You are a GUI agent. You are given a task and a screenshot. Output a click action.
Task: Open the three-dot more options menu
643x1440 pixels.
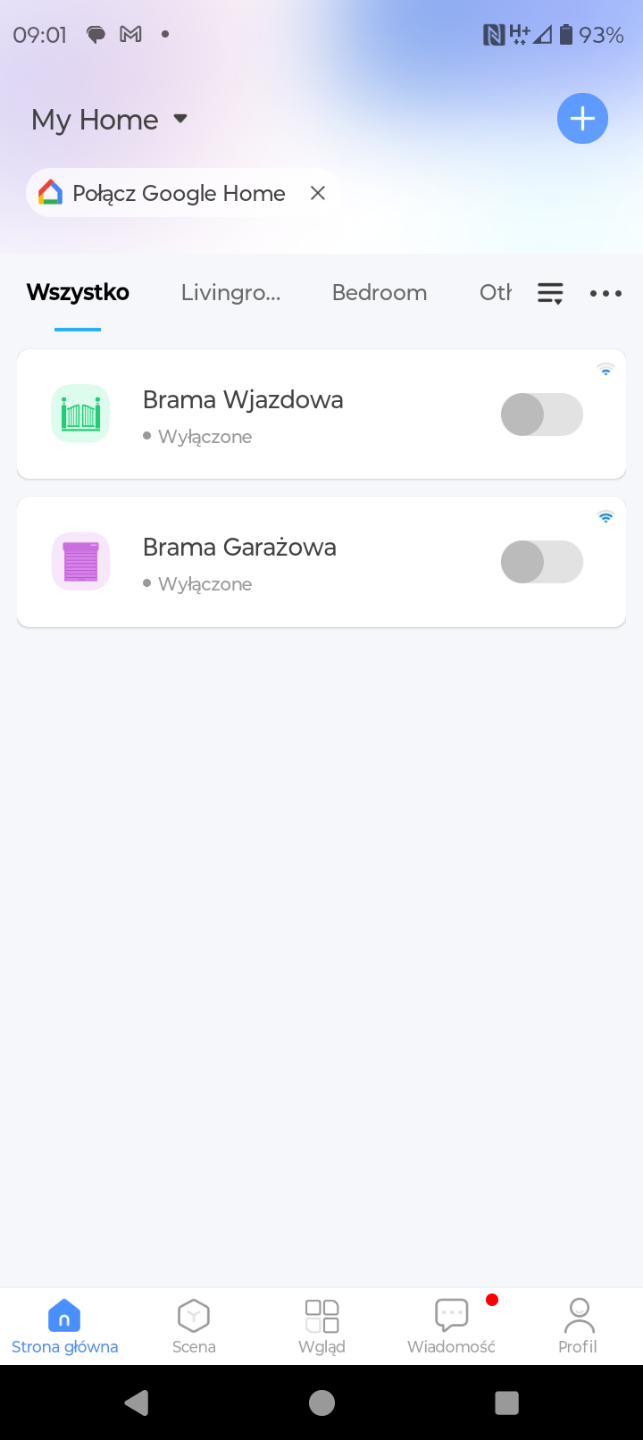coord(605,293)
